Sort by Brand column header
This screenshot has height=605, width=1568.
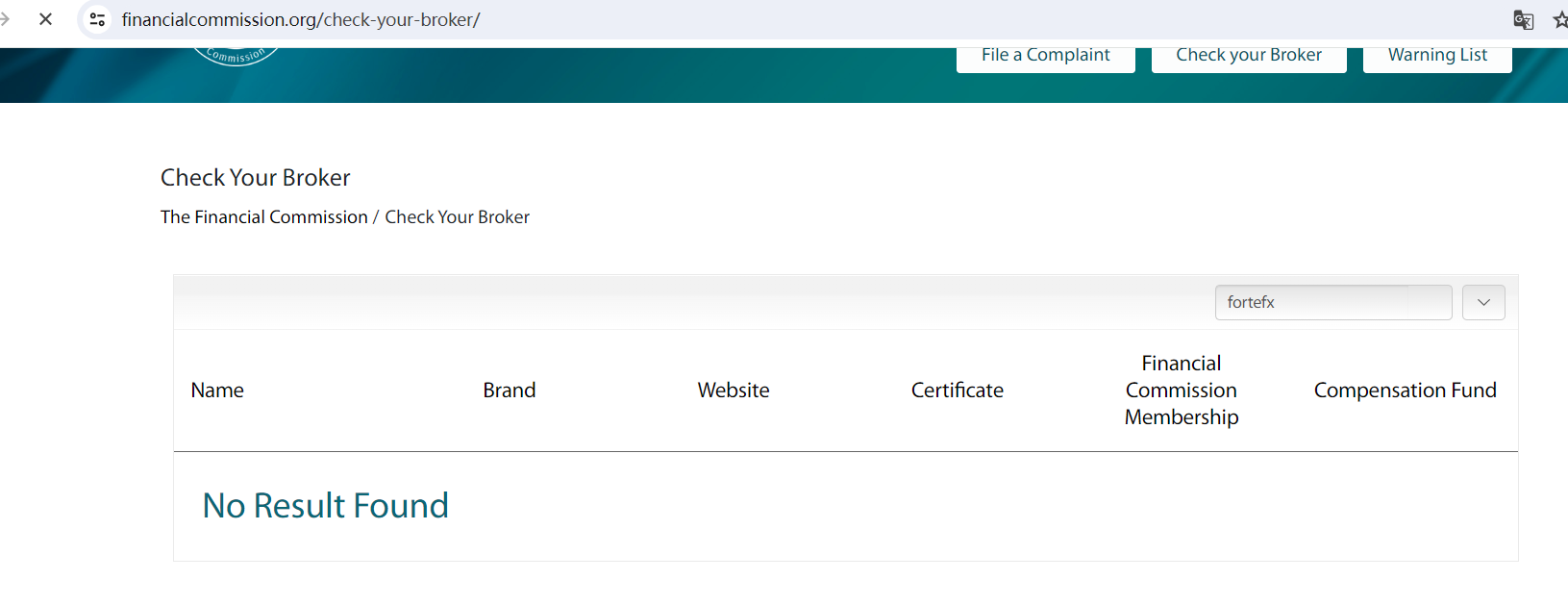tap(510, 391)
